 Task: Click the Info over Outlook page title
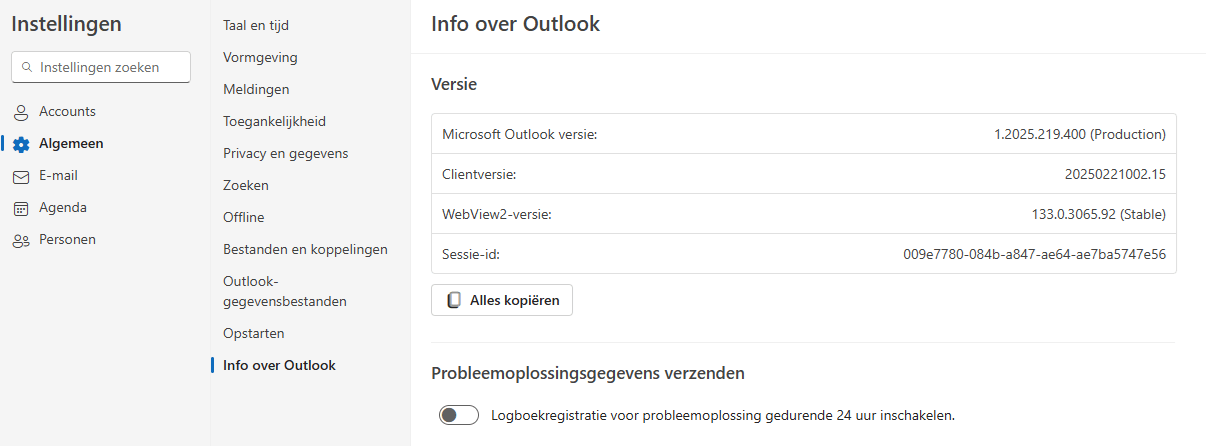coord(516,24)
